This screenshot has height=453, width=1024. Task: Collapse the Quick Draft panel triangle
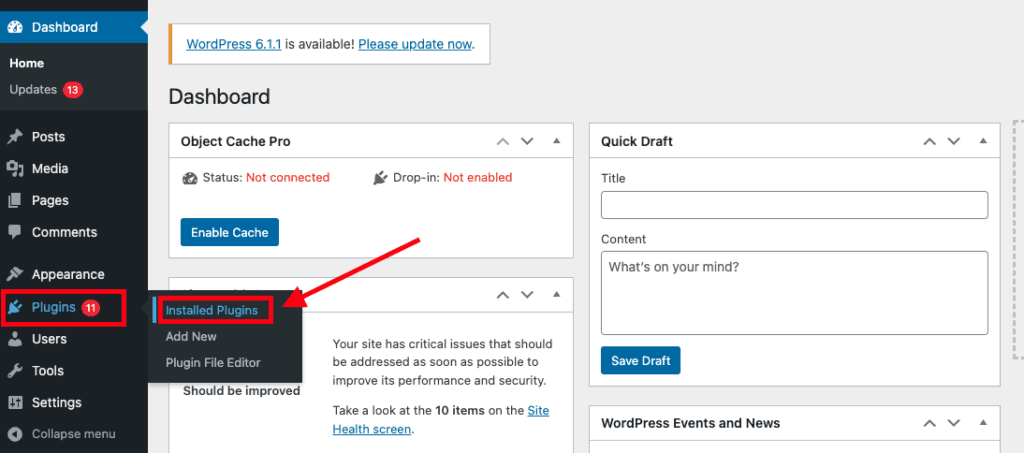pos(983,141)
